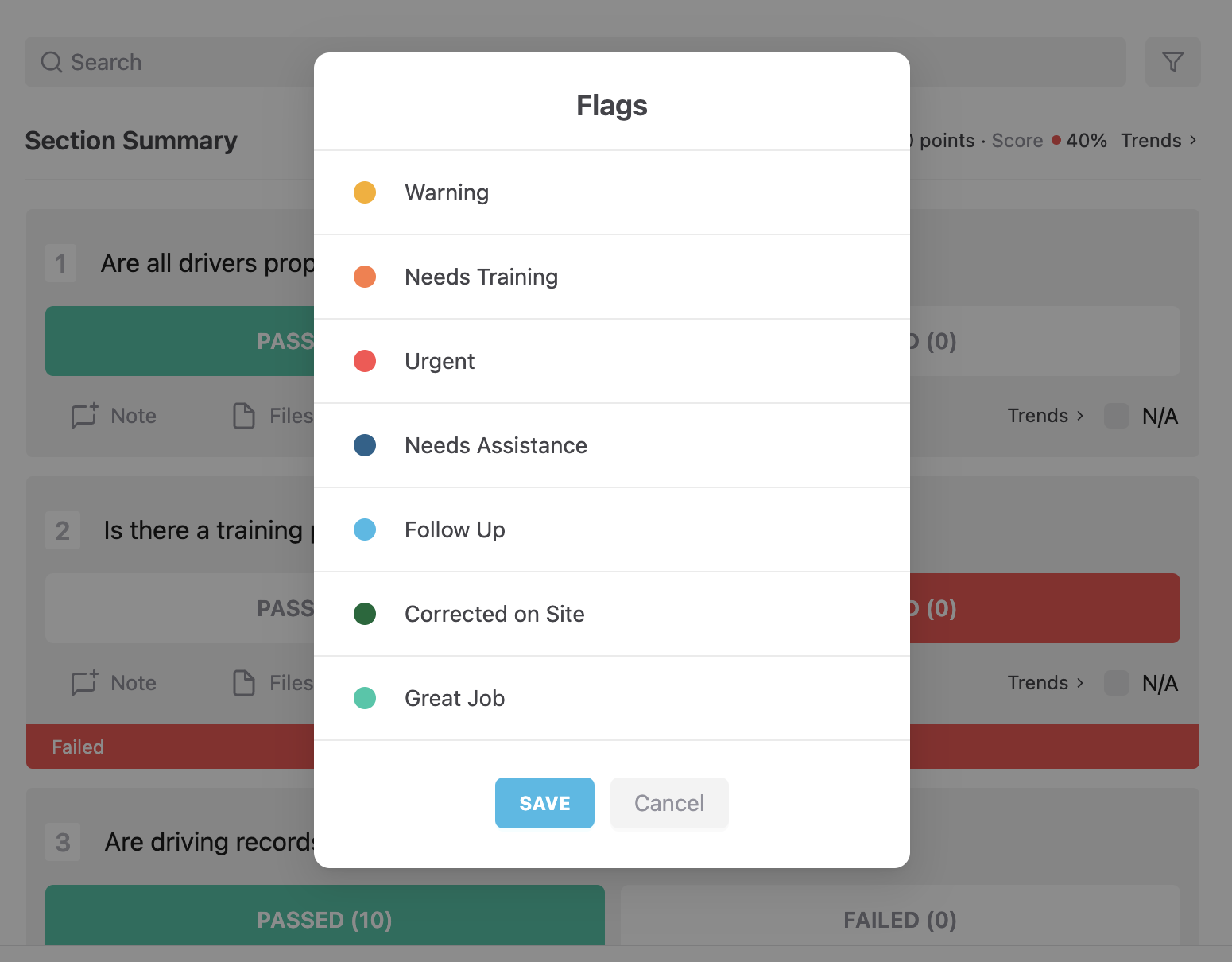The image size is (1232, 962).
Task: Check the N/A box for question 1
Action: [1117, 416]
